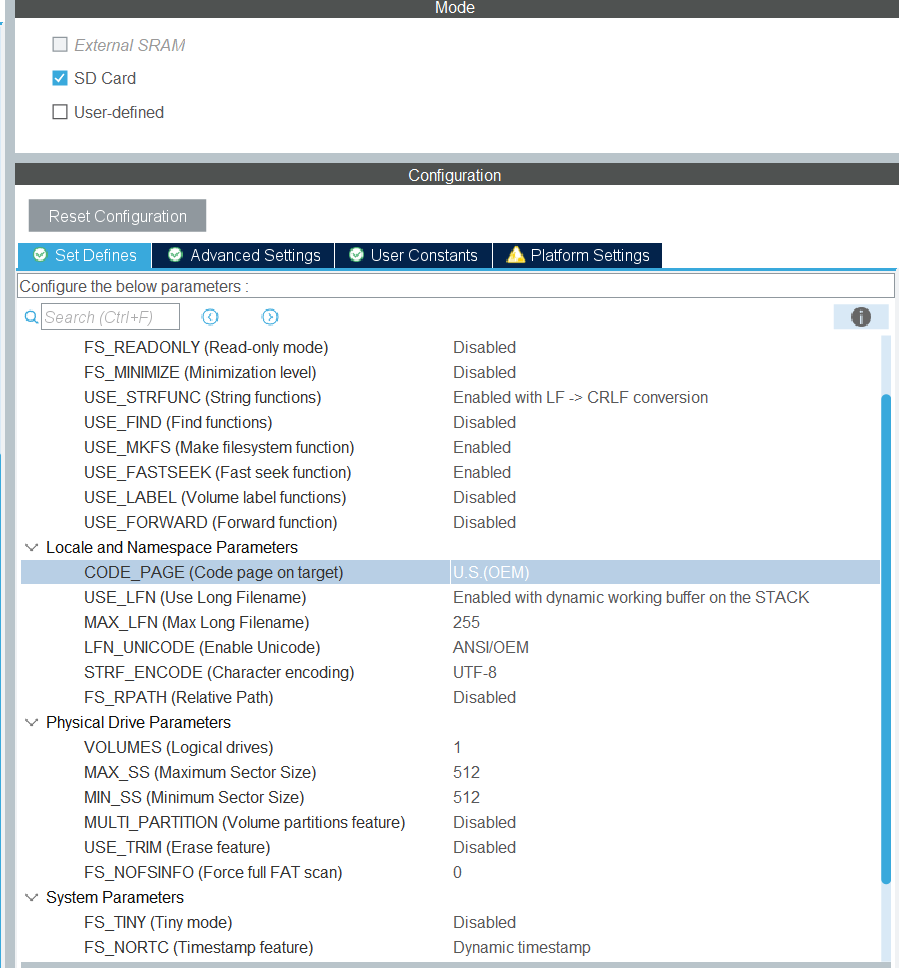Screen dimensions: 899x968
Task: Change STRF_ENCODE UTF-8 value
Action: tap(475, 672)
